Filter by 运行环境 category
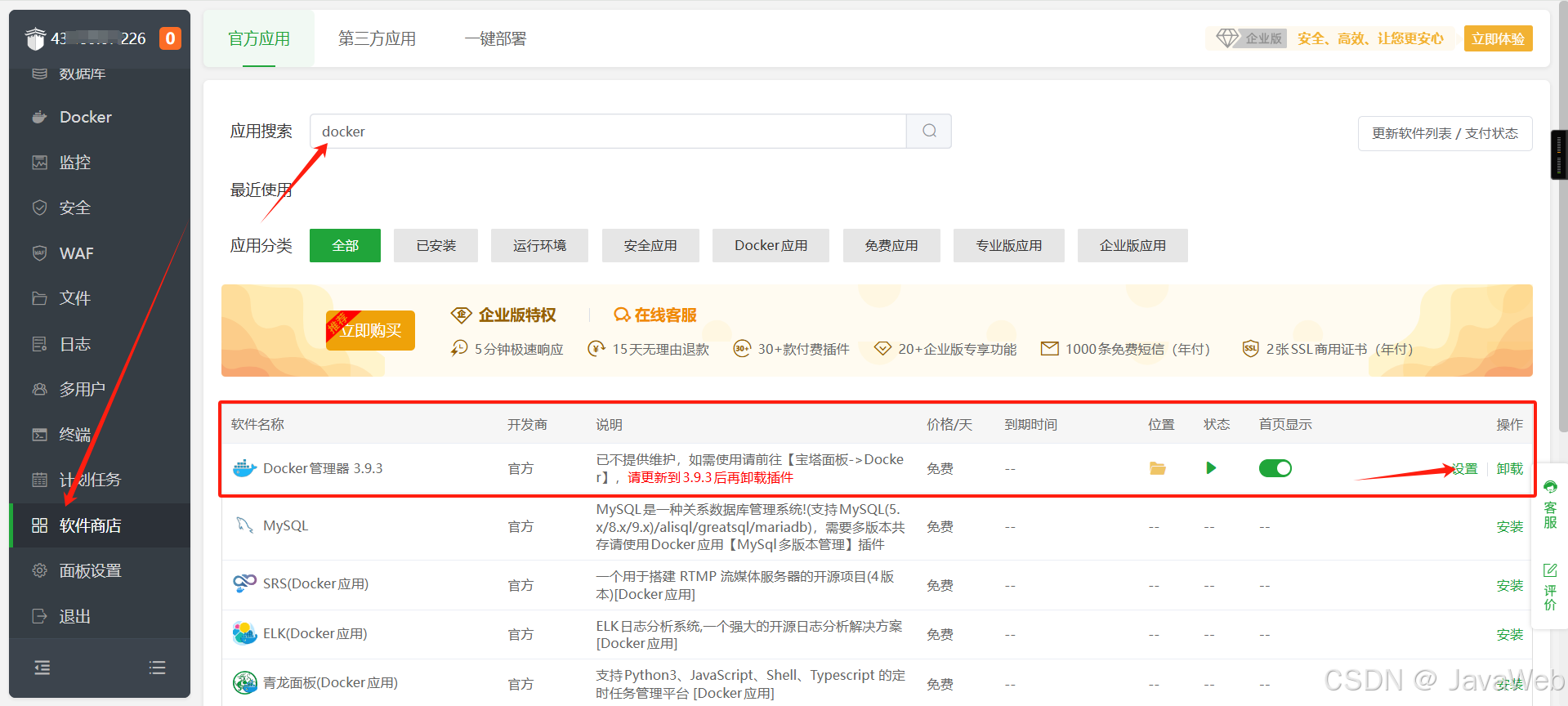1568x706 pixels. (x=539, y=245)
